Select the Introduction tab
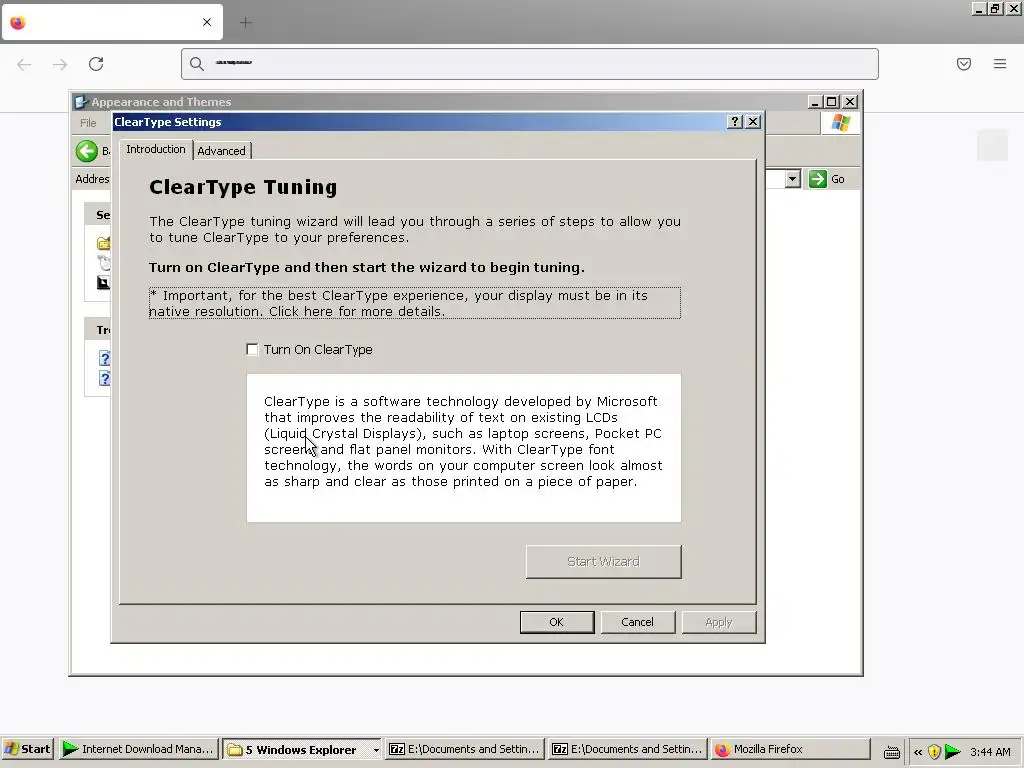Image resolution: width=1024 pixels, height=768 pixels. (155, 149)
